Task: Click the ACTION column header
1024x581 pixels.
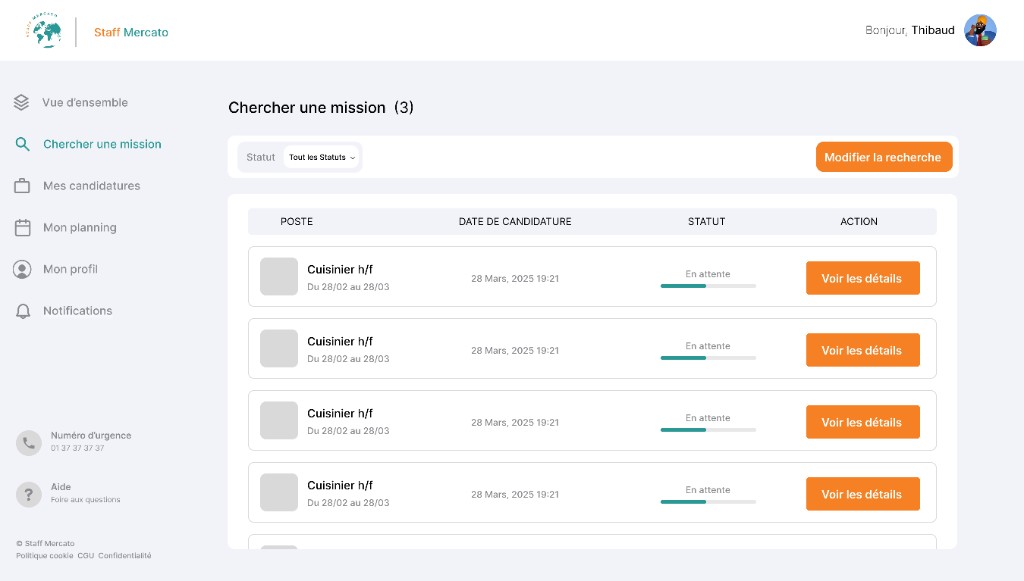Action: click(x=859, y=221)
